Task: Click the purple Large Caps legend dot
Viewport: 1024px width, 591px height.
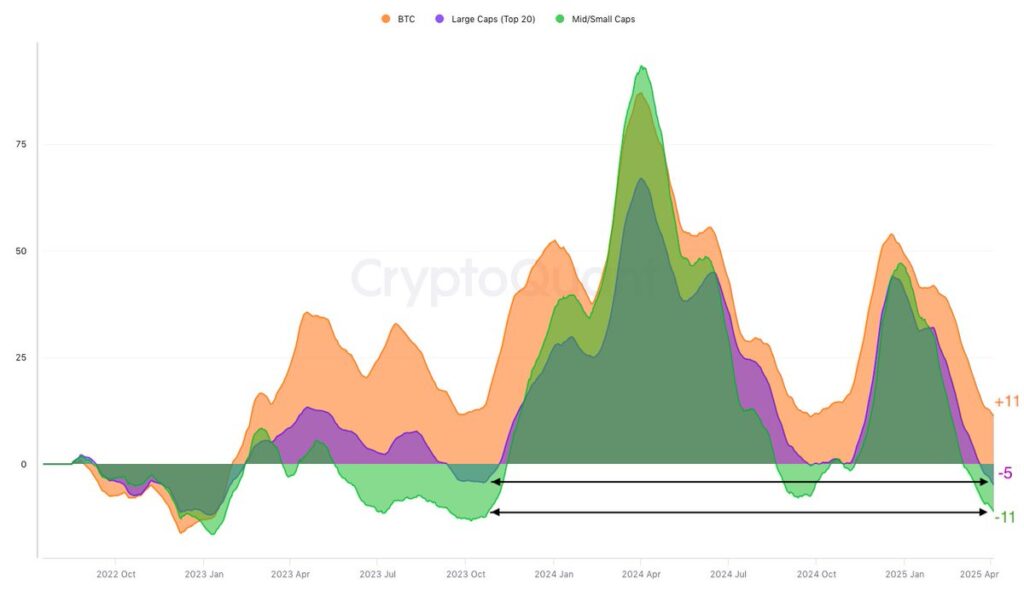Action: click(x=441, y=19)
